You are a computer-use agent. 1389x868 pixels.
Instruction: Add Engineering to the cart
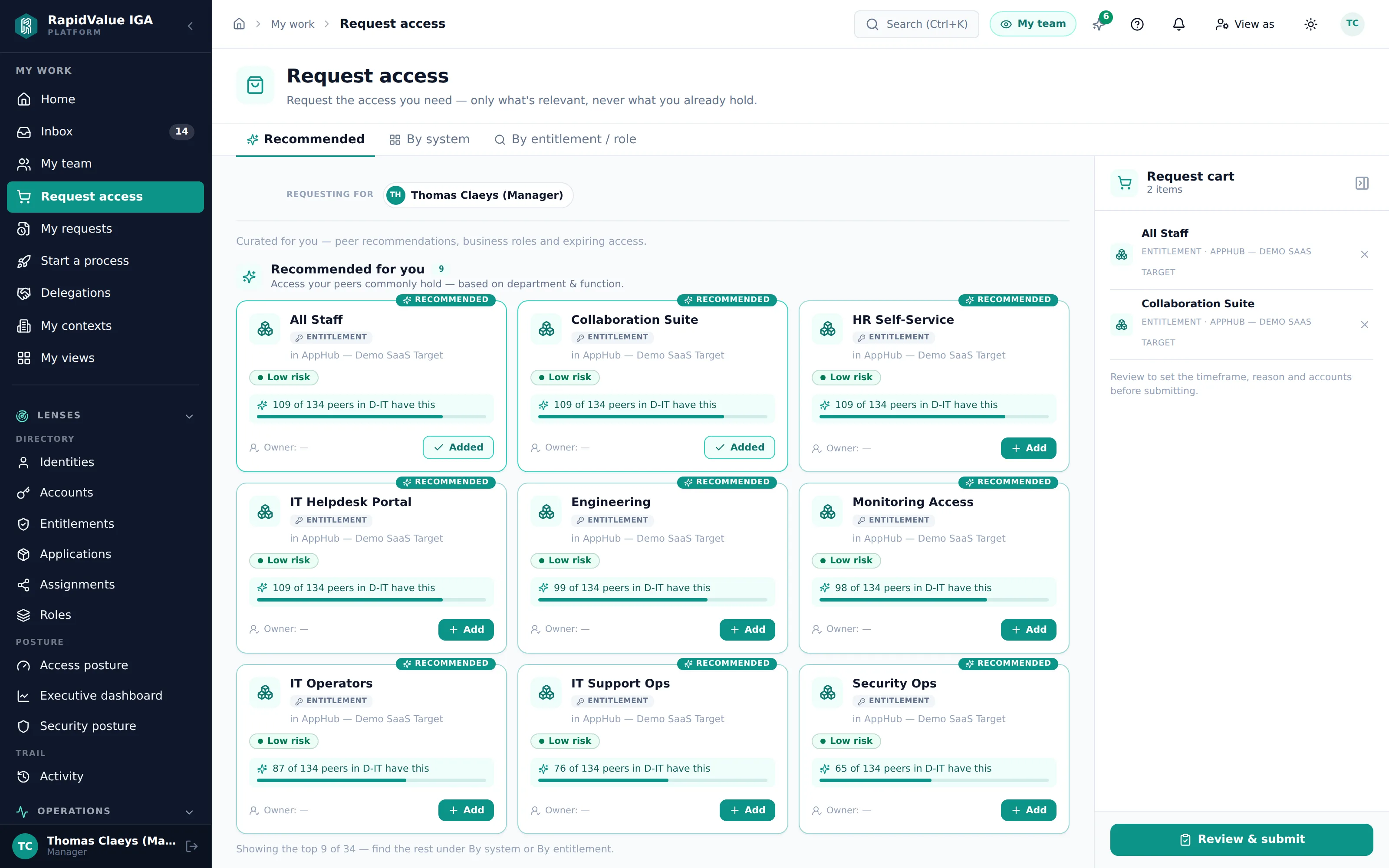pos(747,629)
